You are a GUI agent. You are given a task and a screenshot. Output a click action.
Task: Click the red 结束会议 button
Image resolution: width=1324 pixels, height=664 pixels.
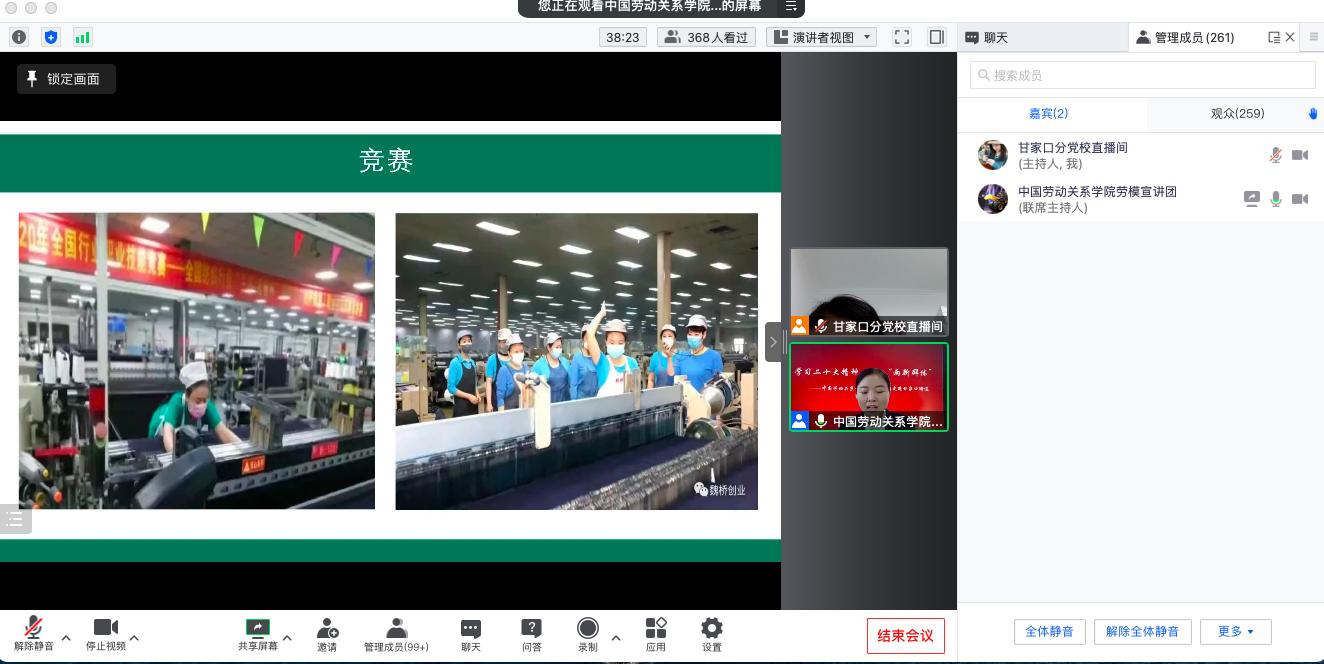905,636
